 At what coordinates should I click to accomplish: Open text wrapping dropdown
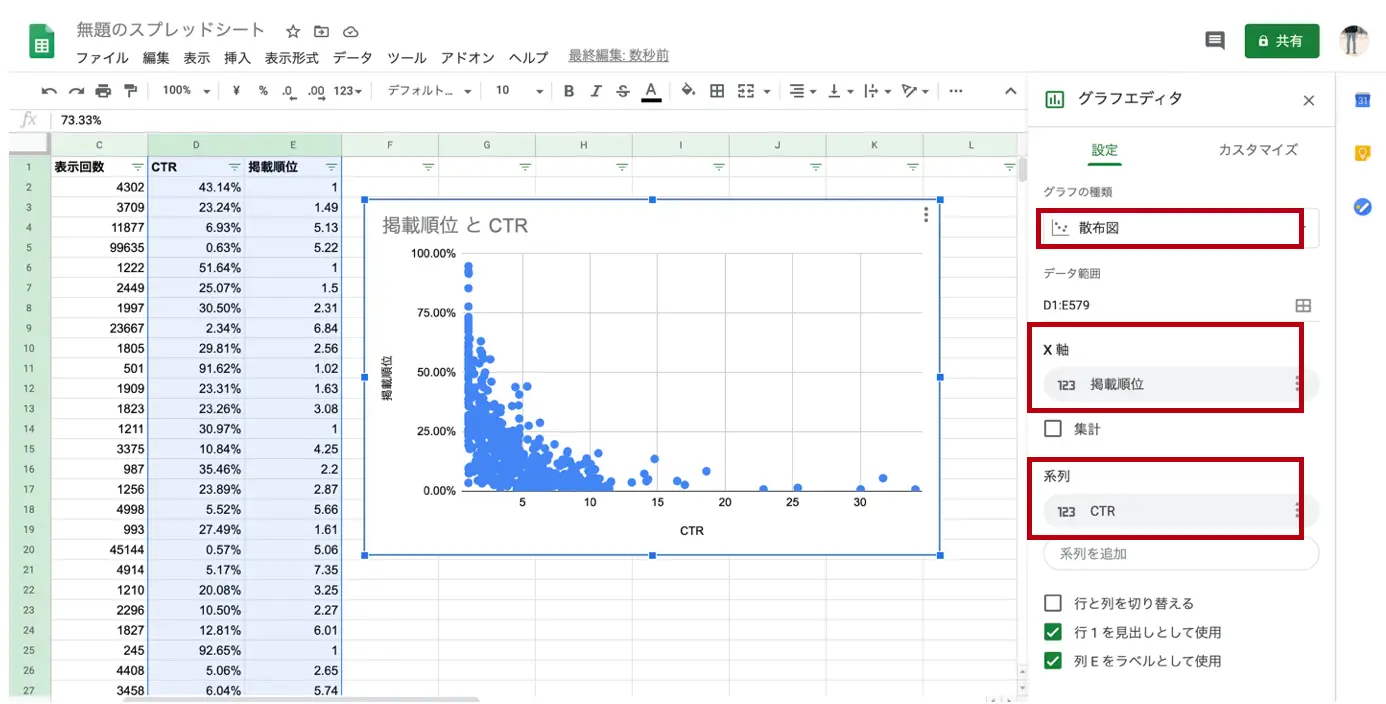point(876,91)
